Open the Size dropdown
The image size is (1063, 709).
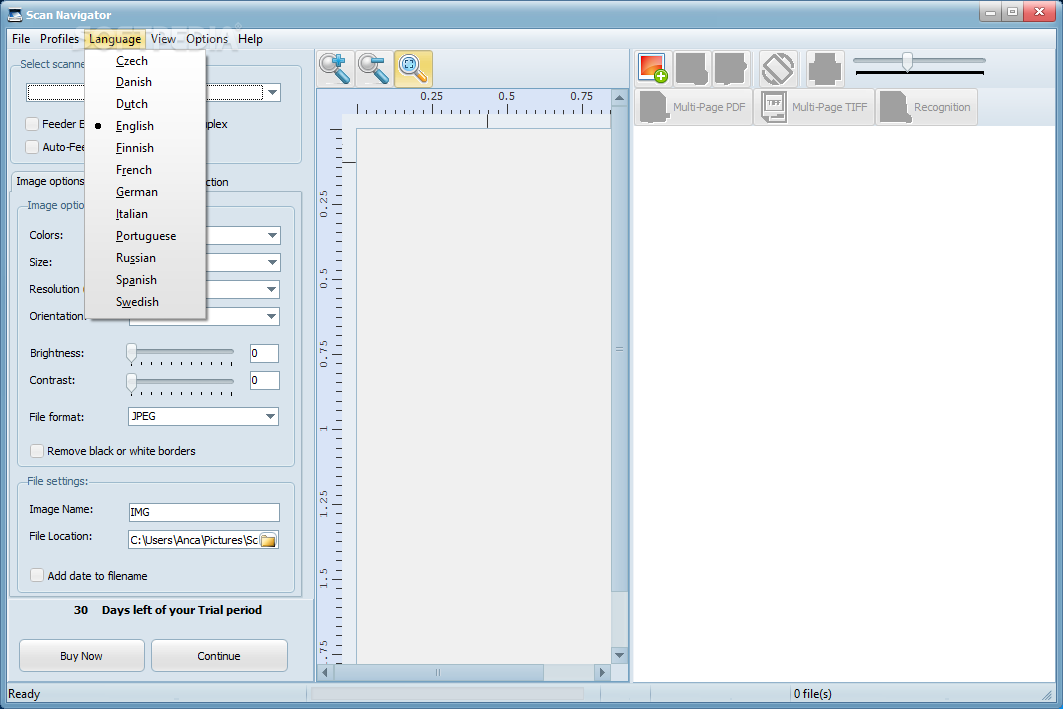coord(272,262)
